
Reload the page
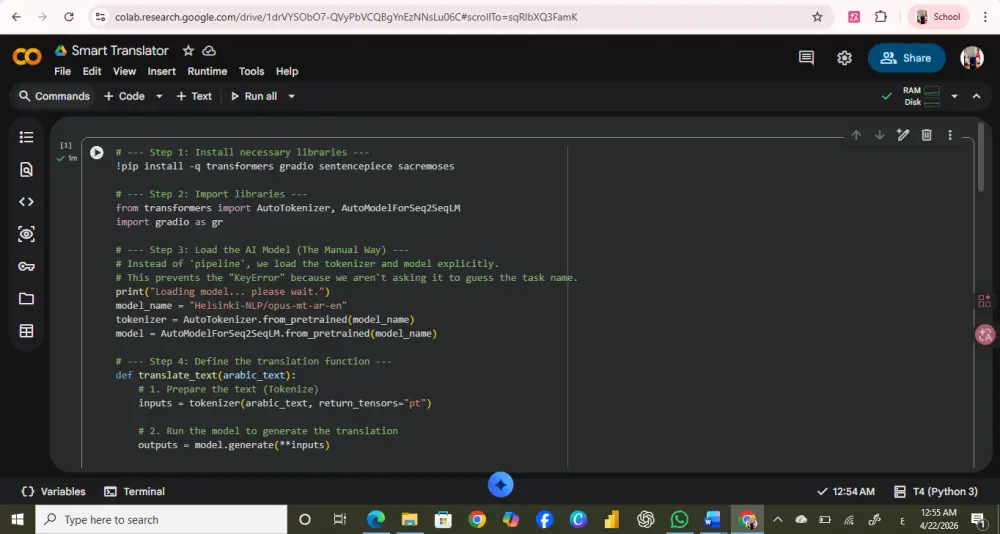(69, 17)
